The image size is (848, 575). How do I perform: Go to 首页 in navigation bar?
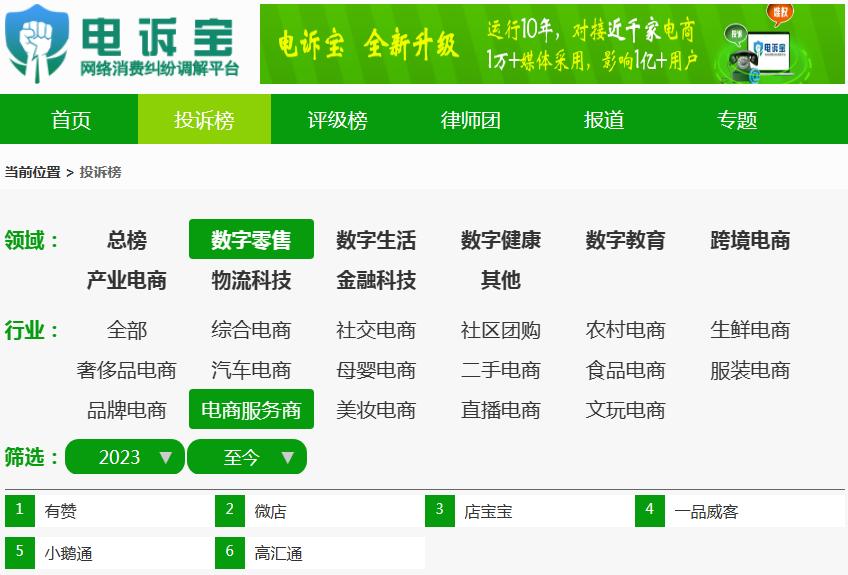(x=71, y=120)
